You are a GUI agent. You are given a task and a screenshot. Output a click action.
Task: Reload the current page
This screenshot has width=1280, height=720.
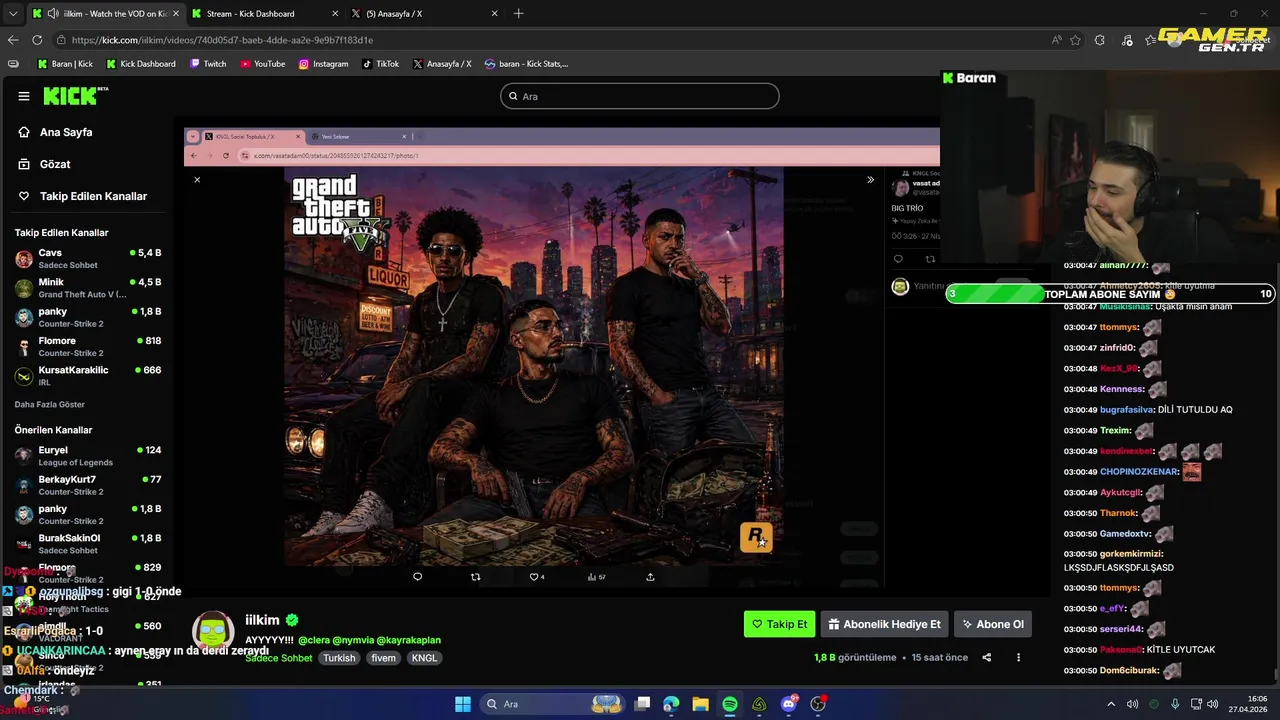(37, 40)
